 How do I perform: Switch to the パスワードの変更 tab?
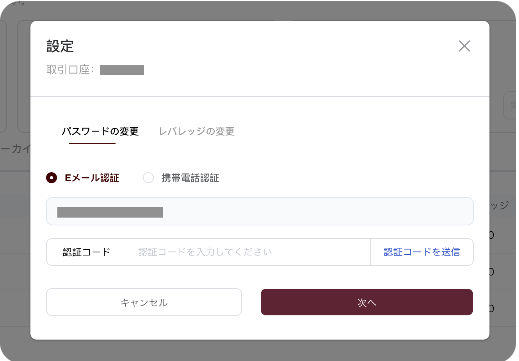tap(100, 131)
